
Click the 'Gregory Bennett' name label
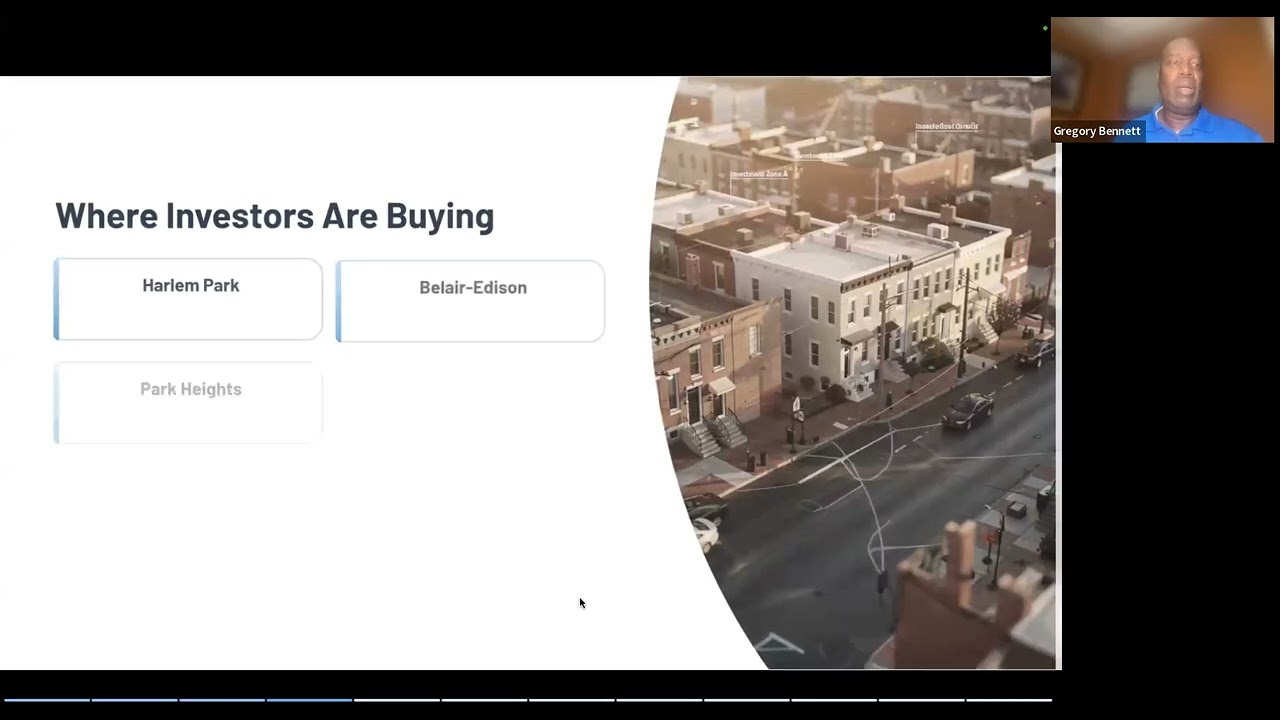(x=1097, y=132)
